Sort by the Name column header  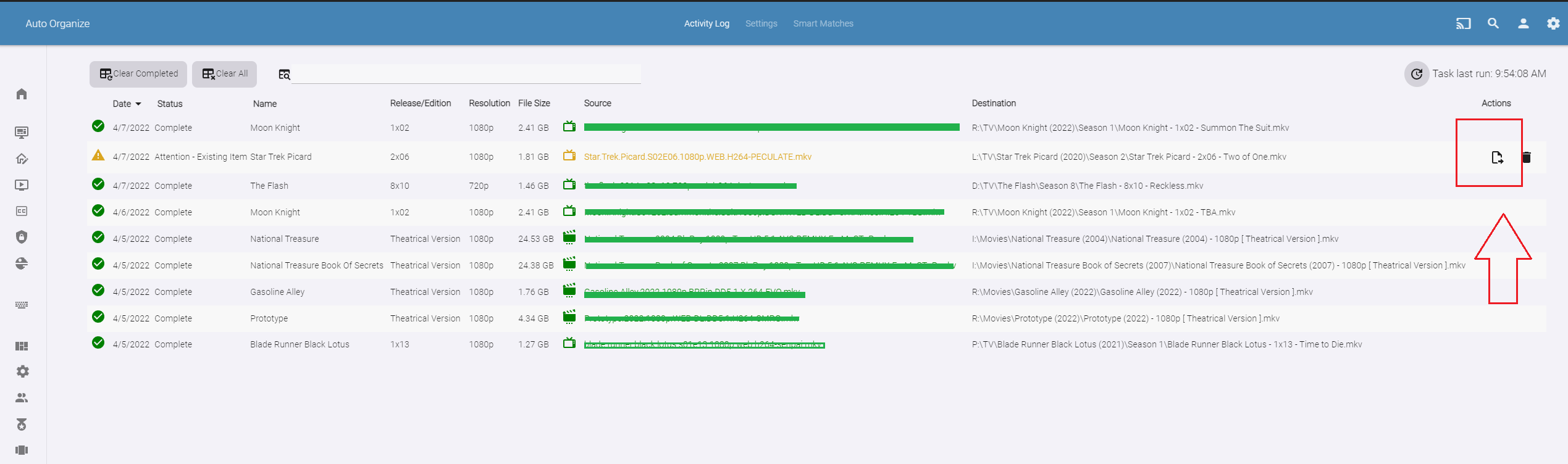click(x=264, y=104)
